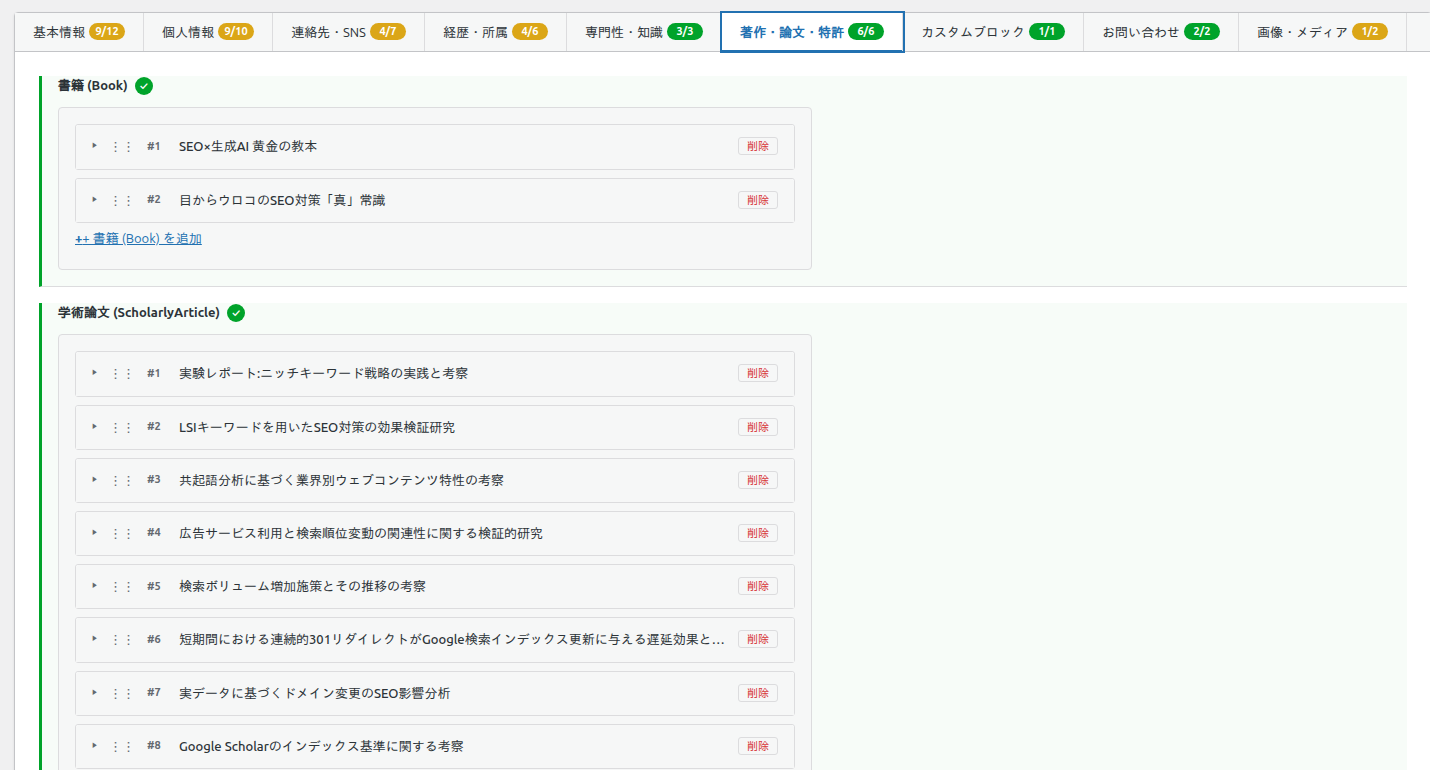The height and width of the screenshot is (770, 1430).
Task: Delete article 実験レポート:ニッチキーワード戦略
Action: click(758, 373)
